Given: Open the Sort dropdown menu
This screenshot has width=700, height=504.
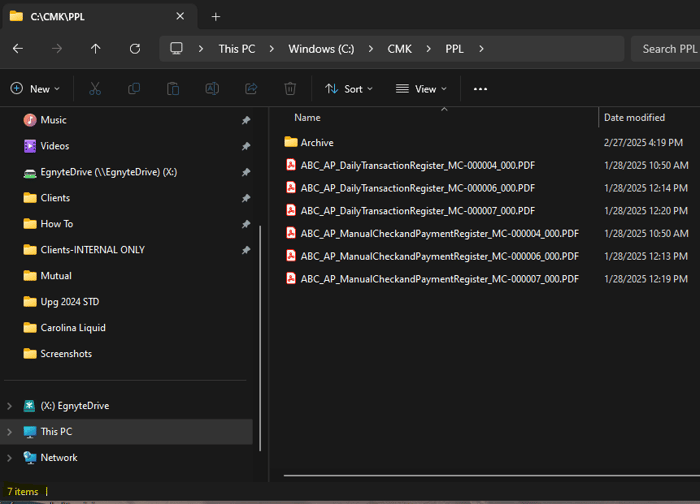Looking at the screenshot, I should pyautogui.click(x=349, y=89).
